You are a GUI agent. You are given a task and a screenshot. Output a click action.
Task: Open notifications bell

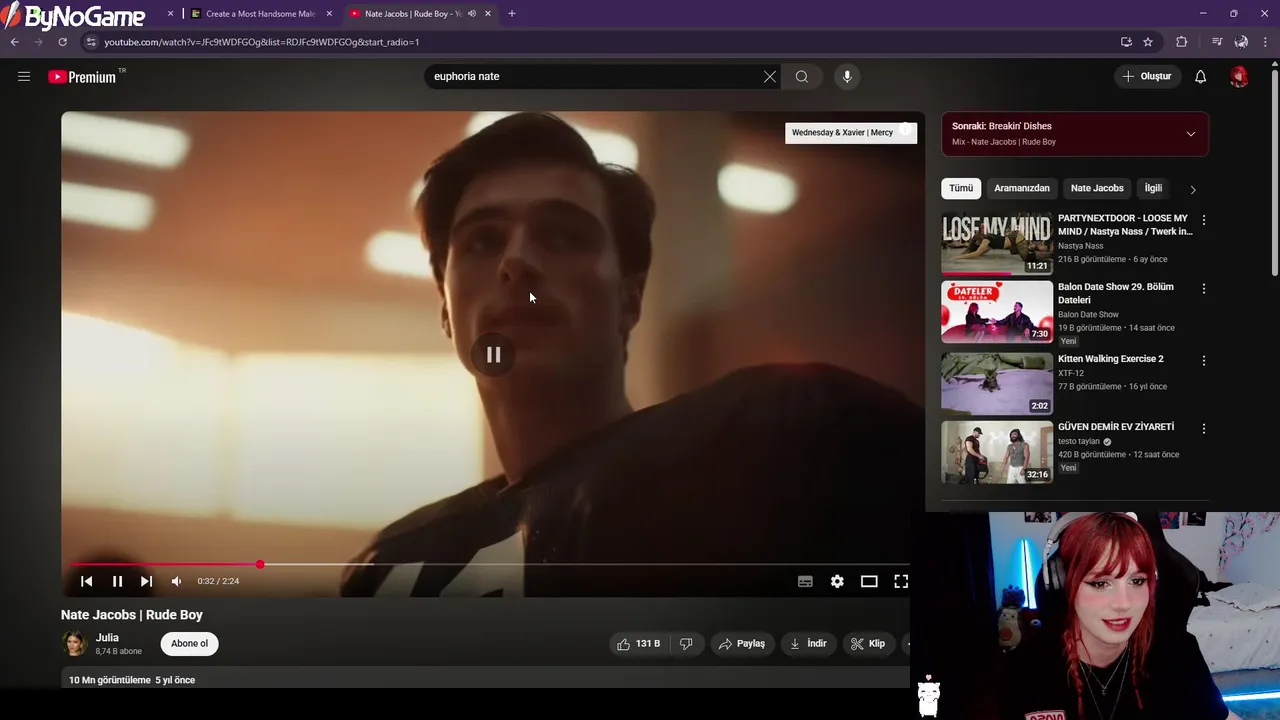coord(1201,76)
